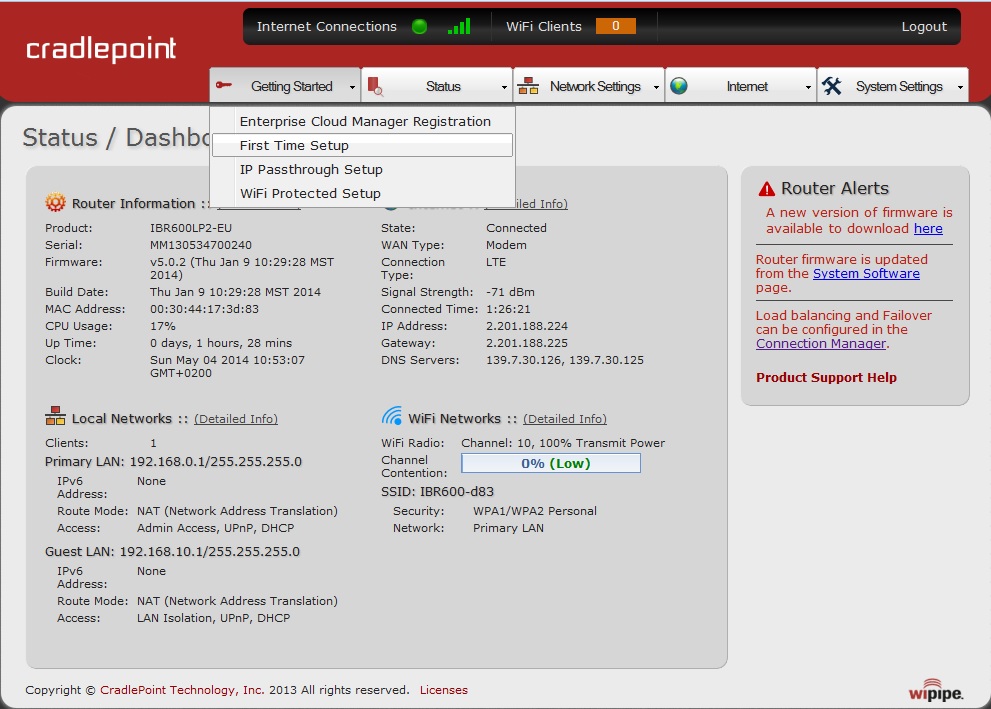Expand the Status dropdown arrow
The width and height of the screenshot is (991, 709).
(504, 88)
